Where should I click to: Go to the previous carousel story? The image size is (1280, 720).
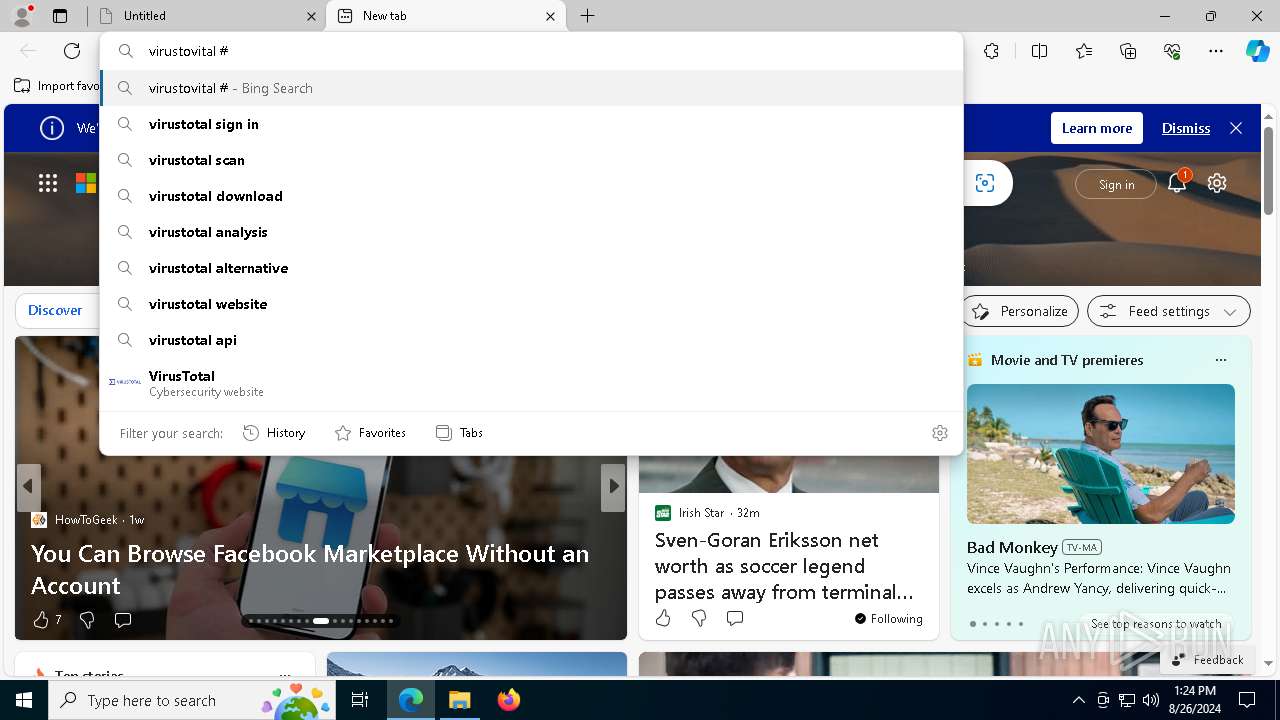pyautogui.click(x=28, y=487)
